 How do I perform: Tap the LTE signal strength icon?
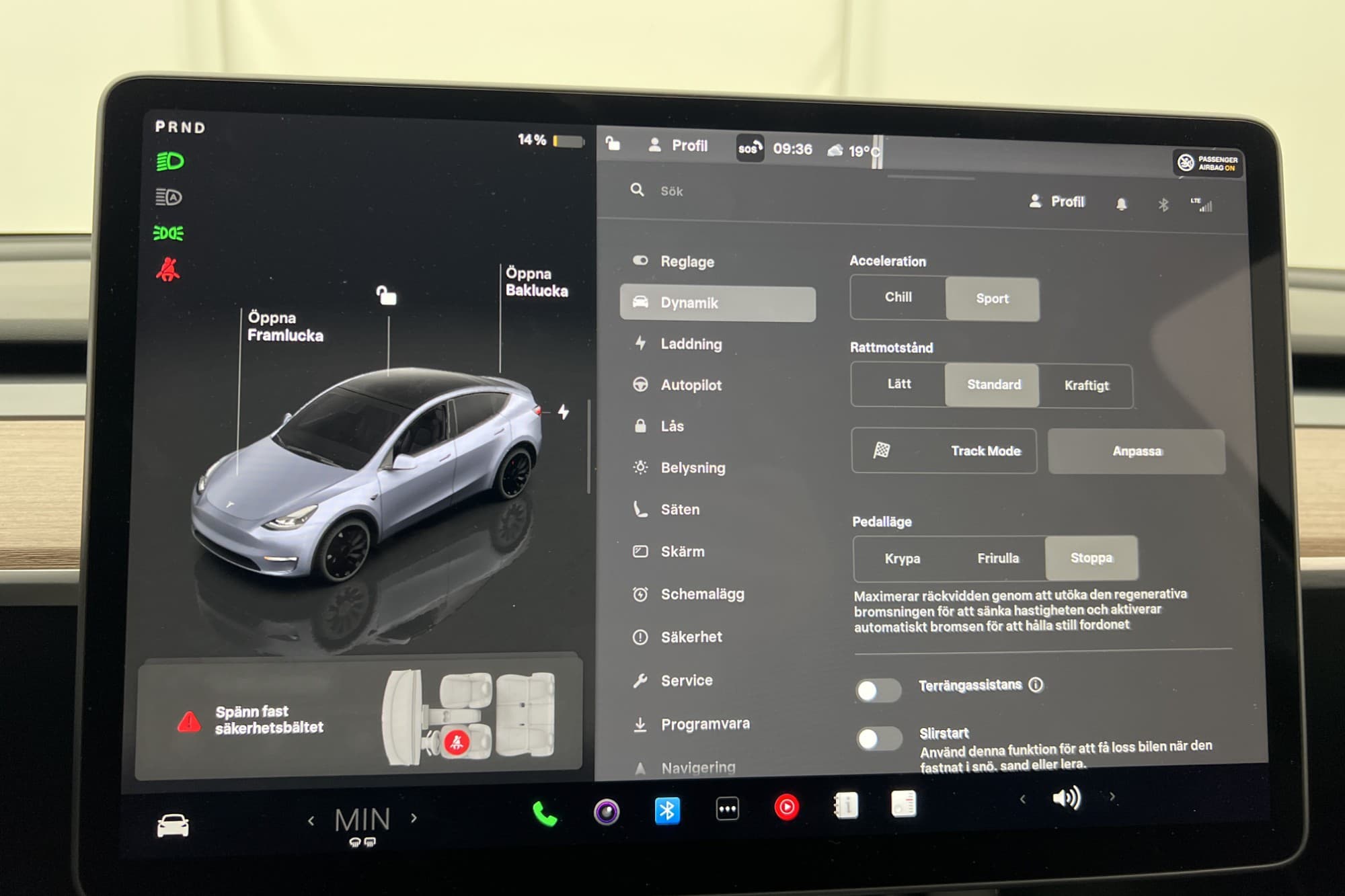[1202, 204]
